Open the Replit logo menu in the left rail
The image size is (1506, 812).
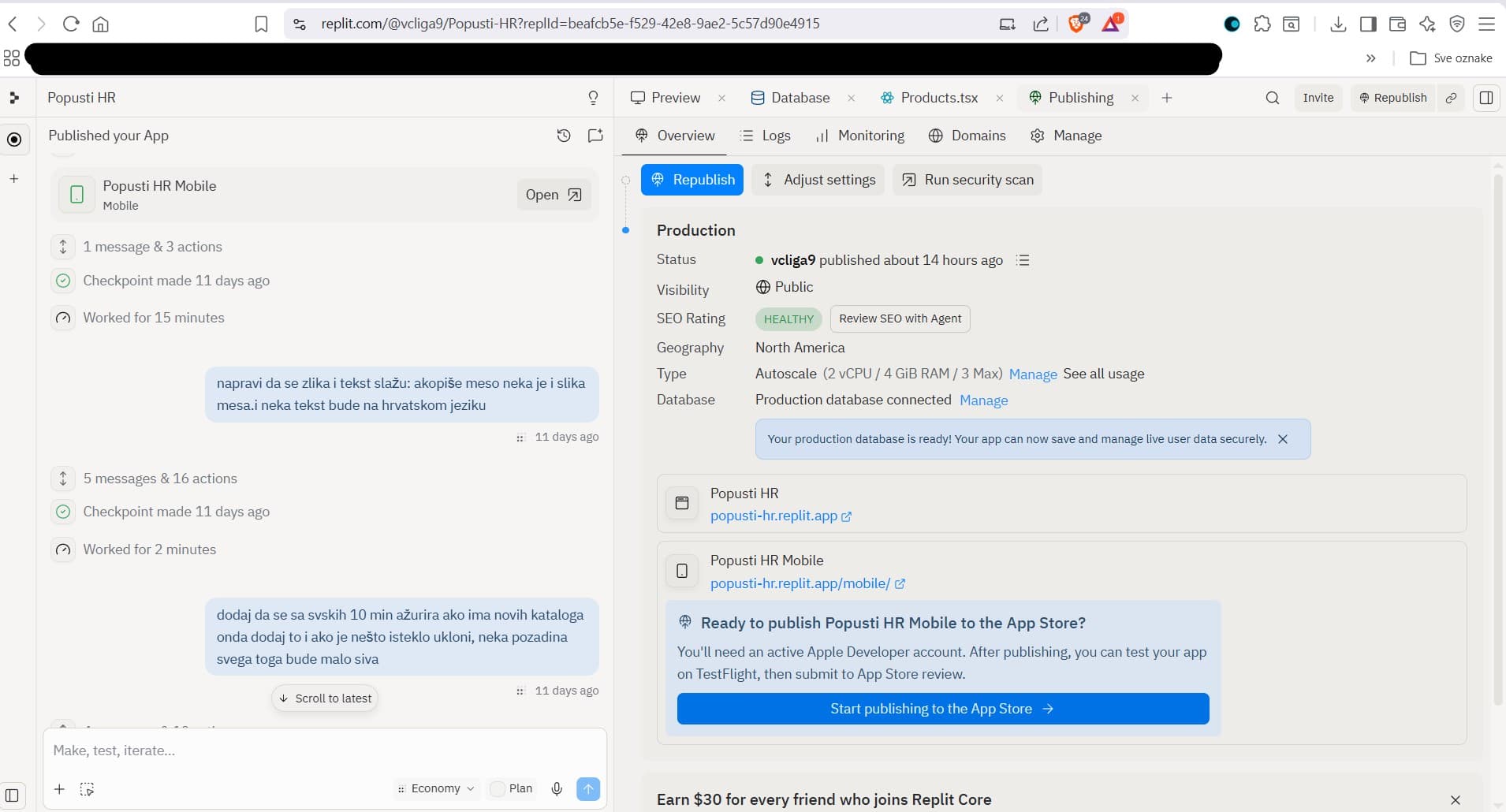coord(14,98)
